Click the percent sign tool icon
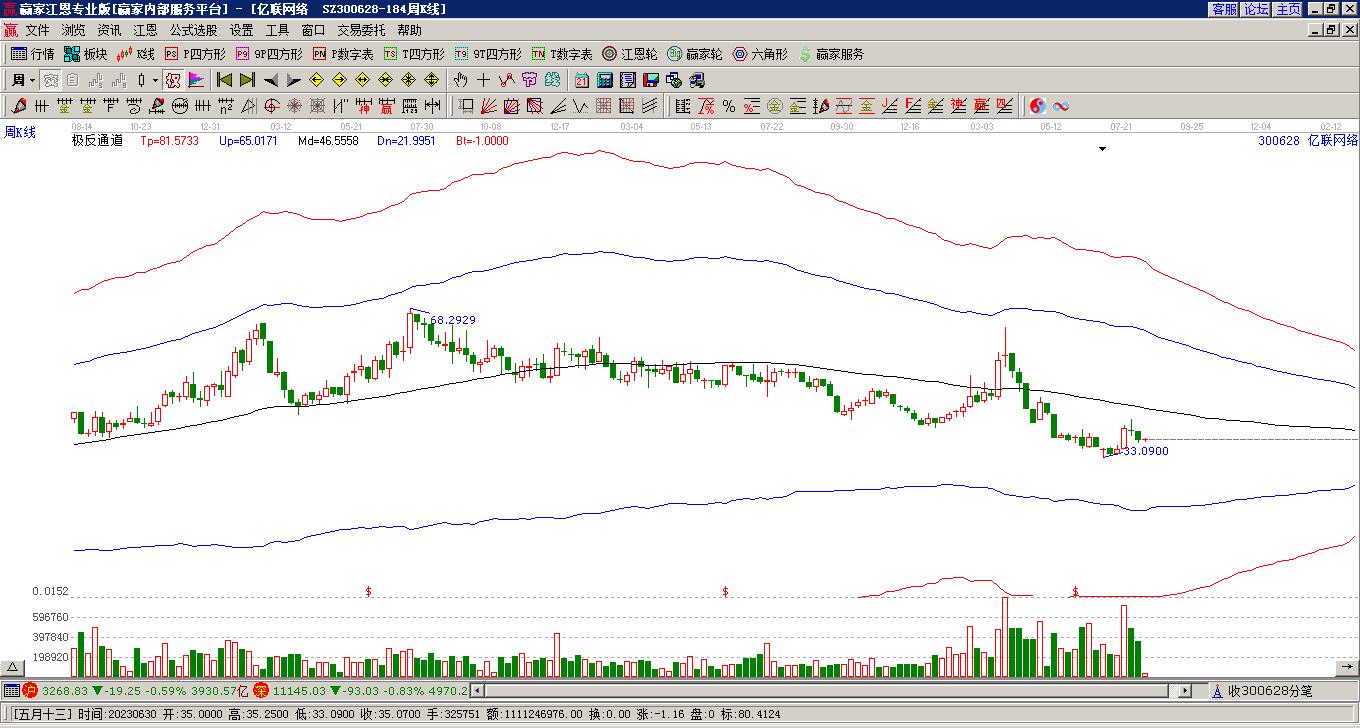Viewport: 1360px width, 728px height. (728, 106)
